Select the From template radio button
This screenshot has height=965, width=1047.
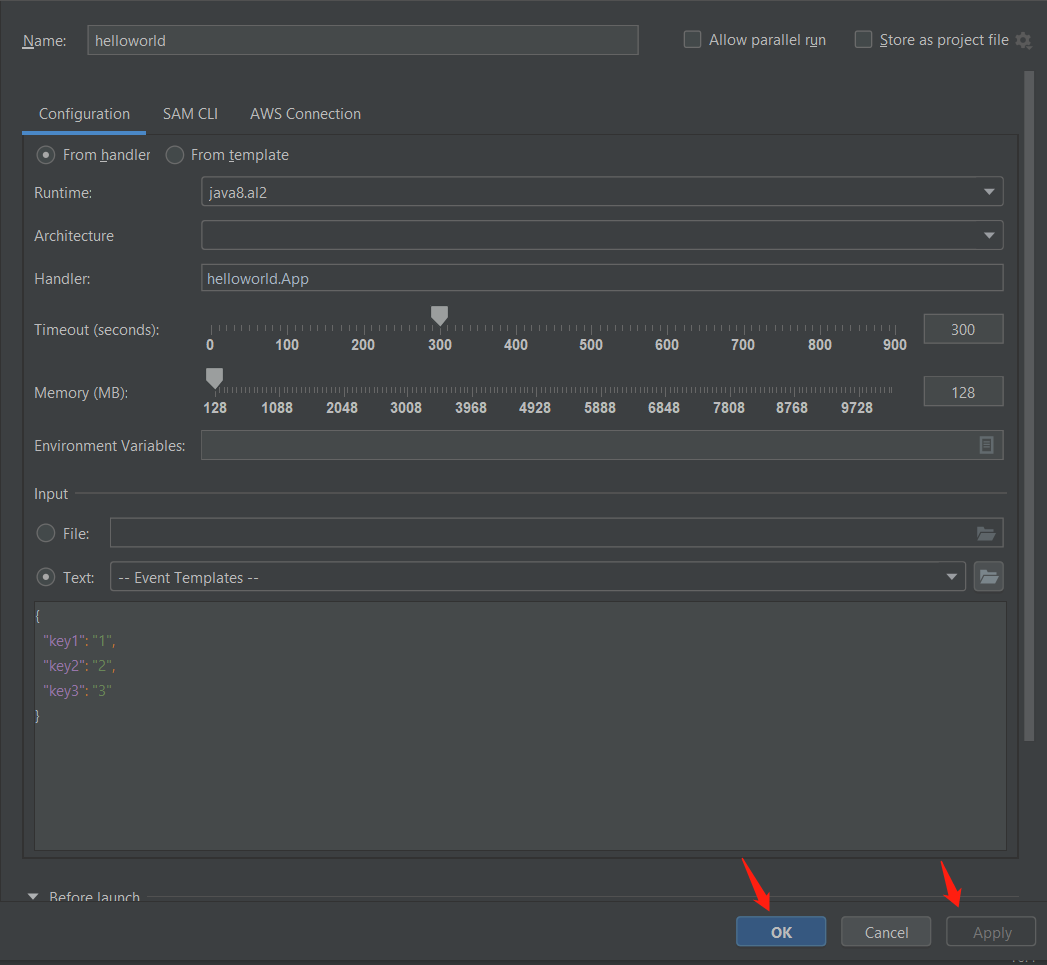pyautogui.click(x=175, y=155)
